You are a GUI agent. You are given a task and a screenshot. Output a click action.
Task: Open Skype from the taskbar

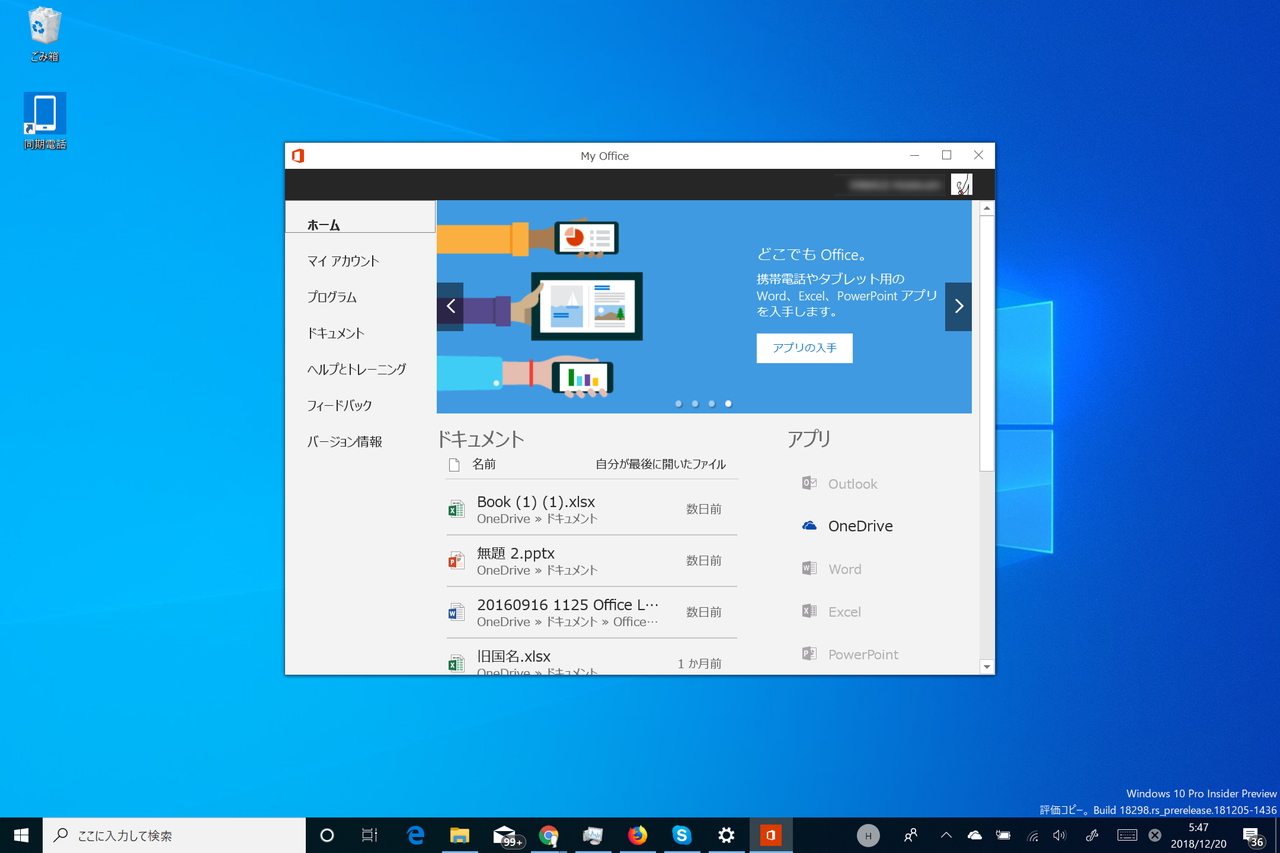(682, 835)
